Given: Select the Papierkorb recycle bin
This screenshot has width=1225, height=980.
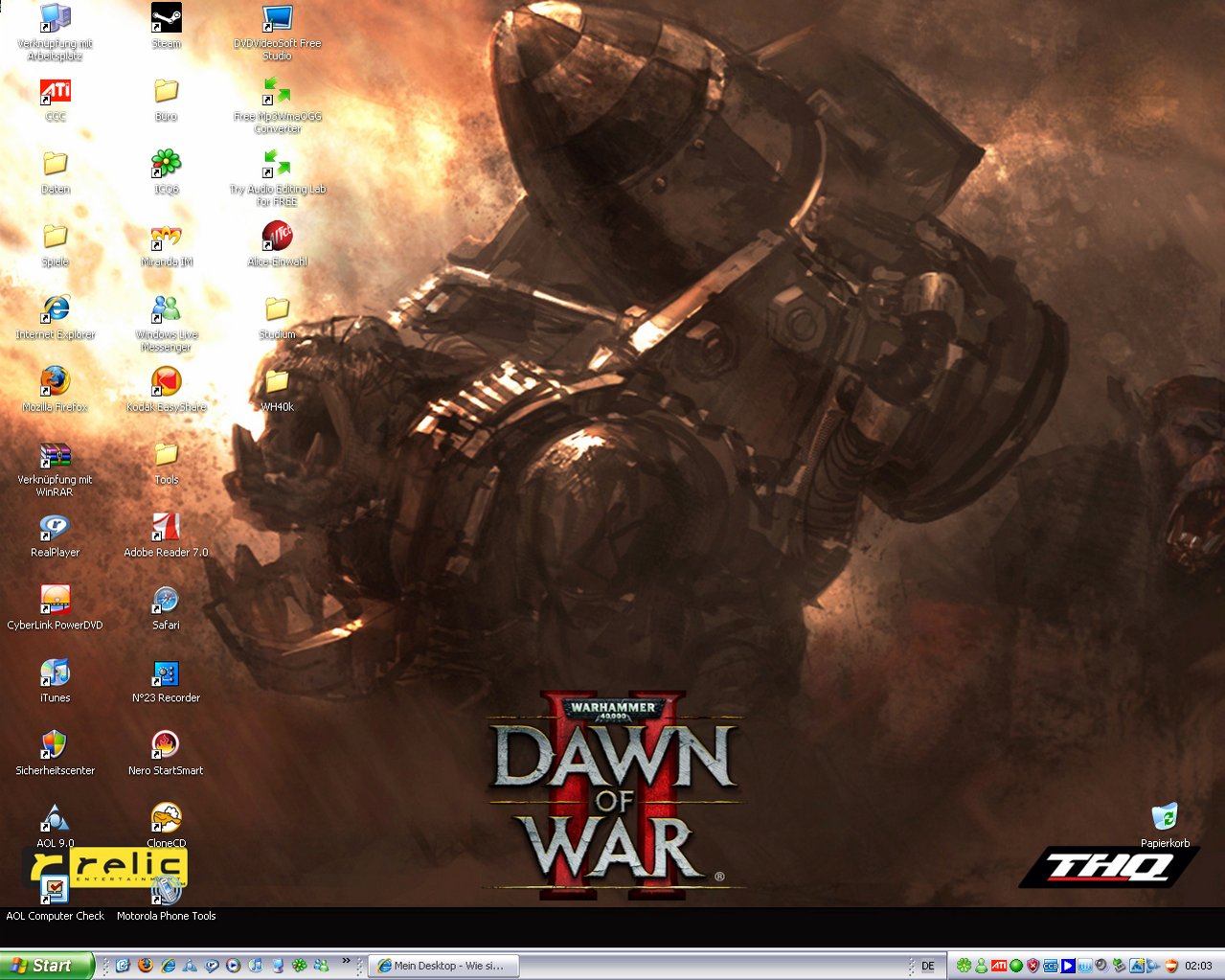Looking at the screenshot, I should click(1165, 818).
